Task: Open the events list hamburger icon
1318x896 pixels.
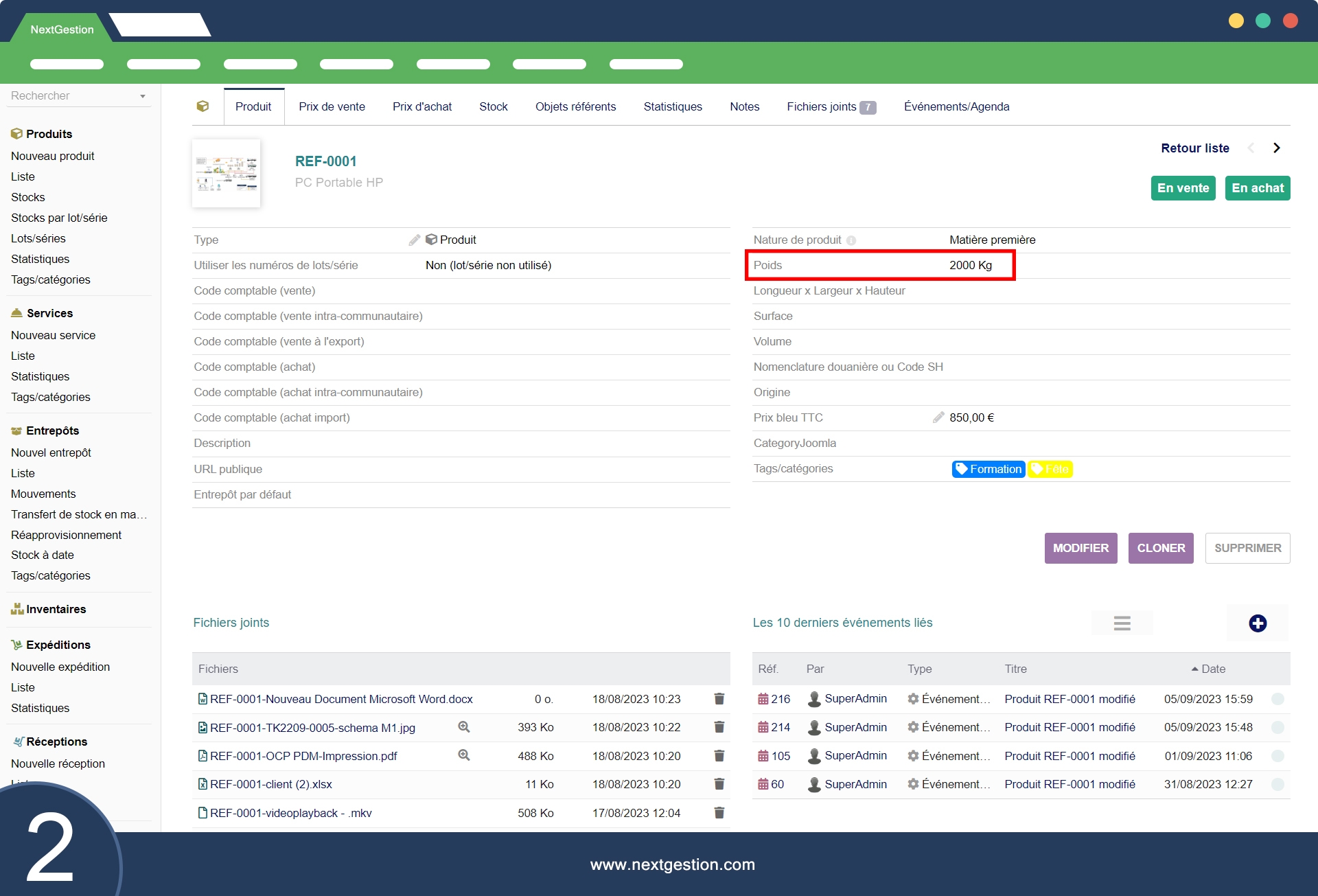Action: pyautogui.click(x=1122, y=623)
